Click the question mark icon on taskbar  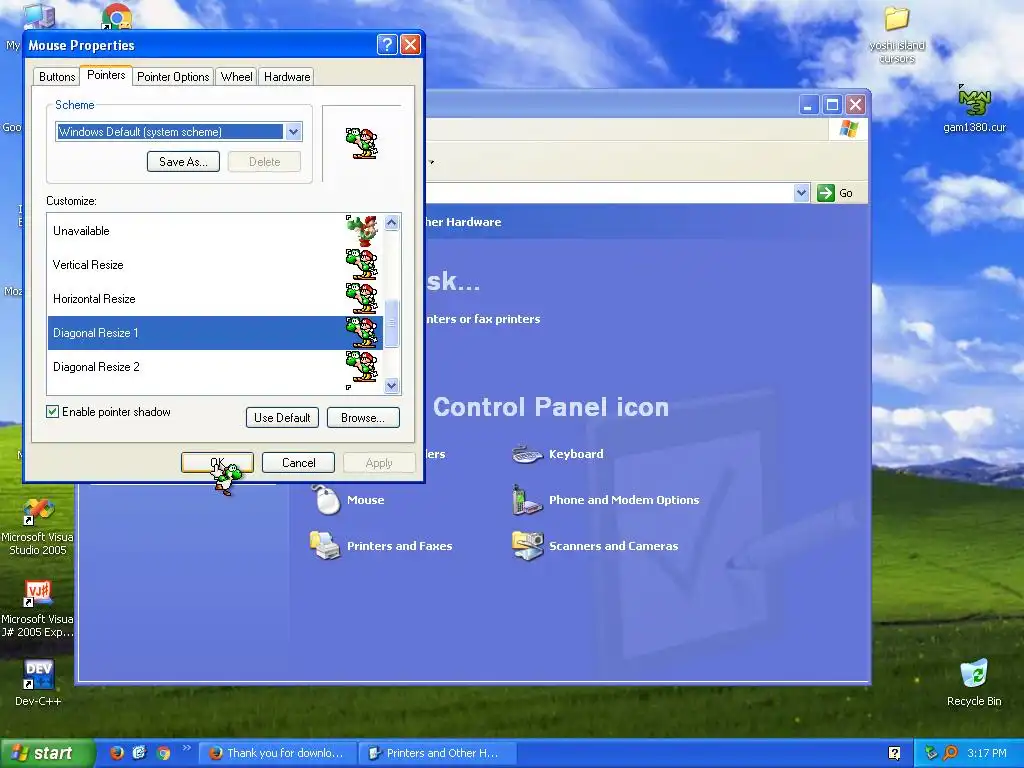click(894, 753)
